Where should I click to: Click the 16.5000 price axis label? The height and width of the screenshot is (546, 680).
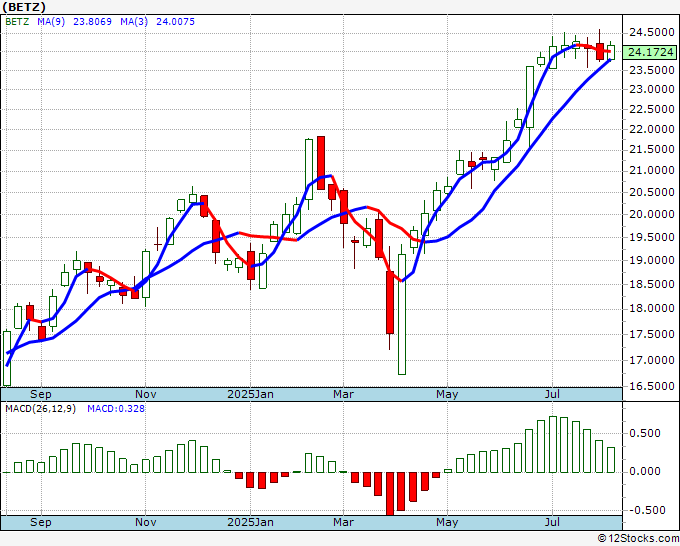[652, 386]
